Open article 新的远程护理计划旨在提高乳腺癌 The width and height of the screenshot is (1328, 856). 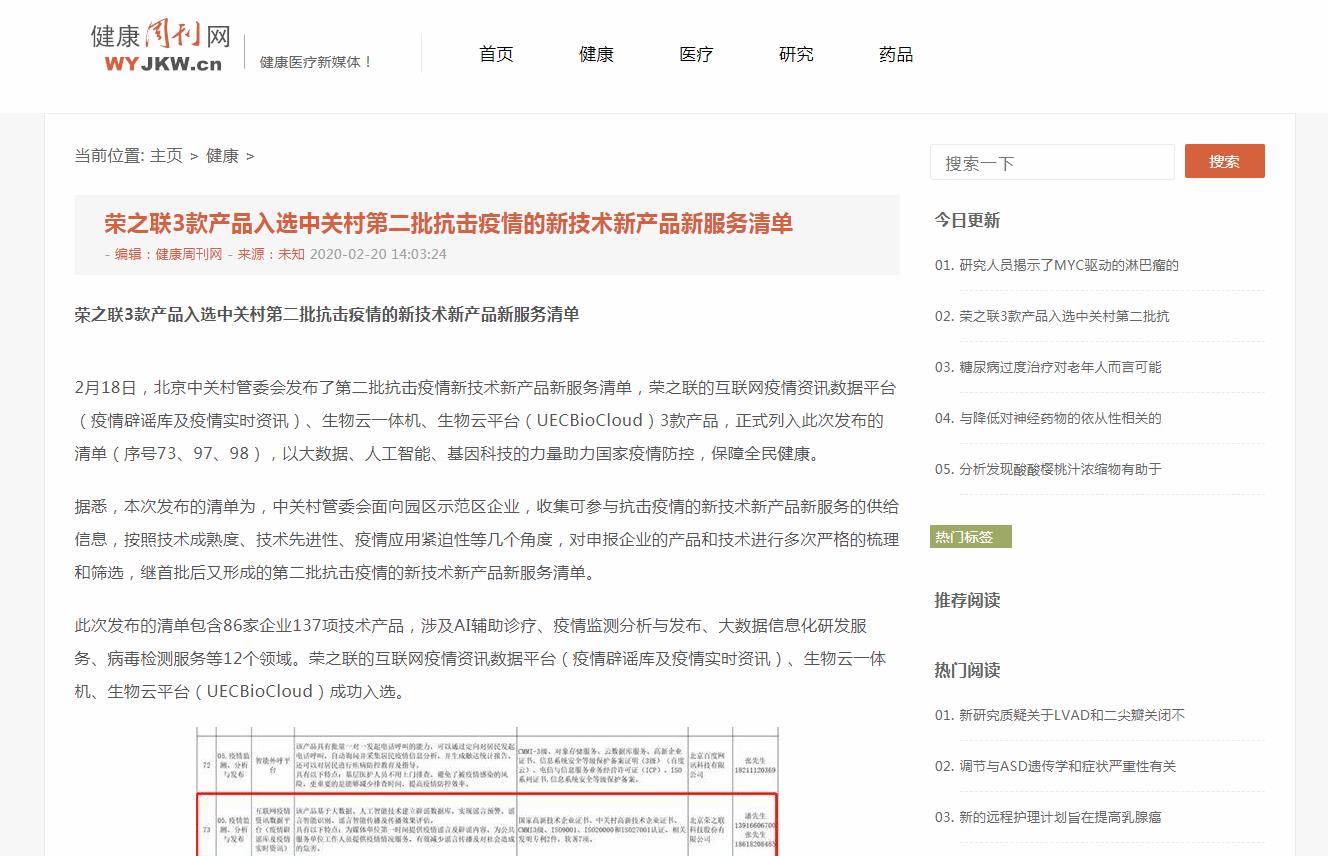[x=1060, y=817]
